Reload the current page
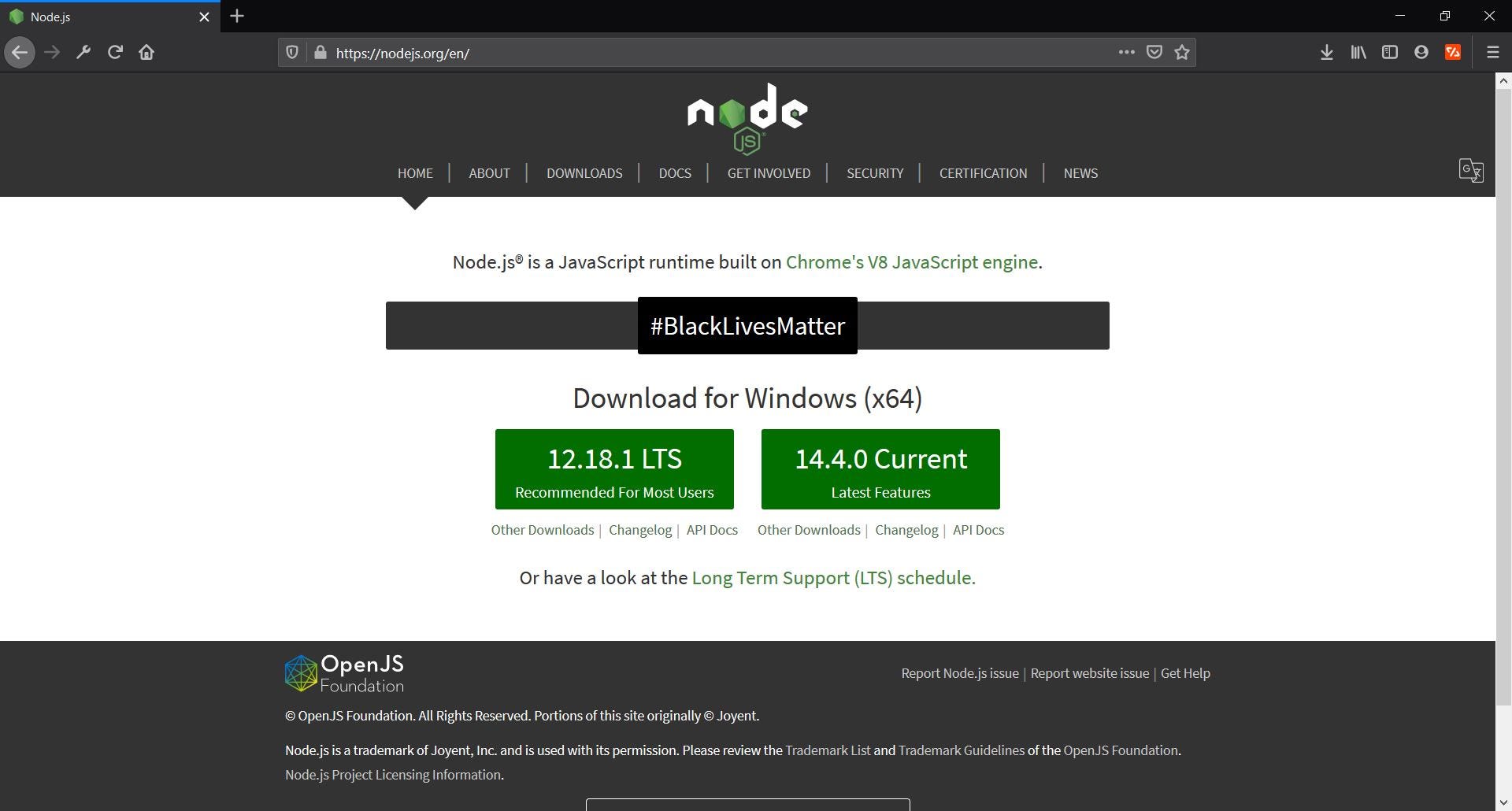This screenshot has height=811, width=1512. [115, 52]
